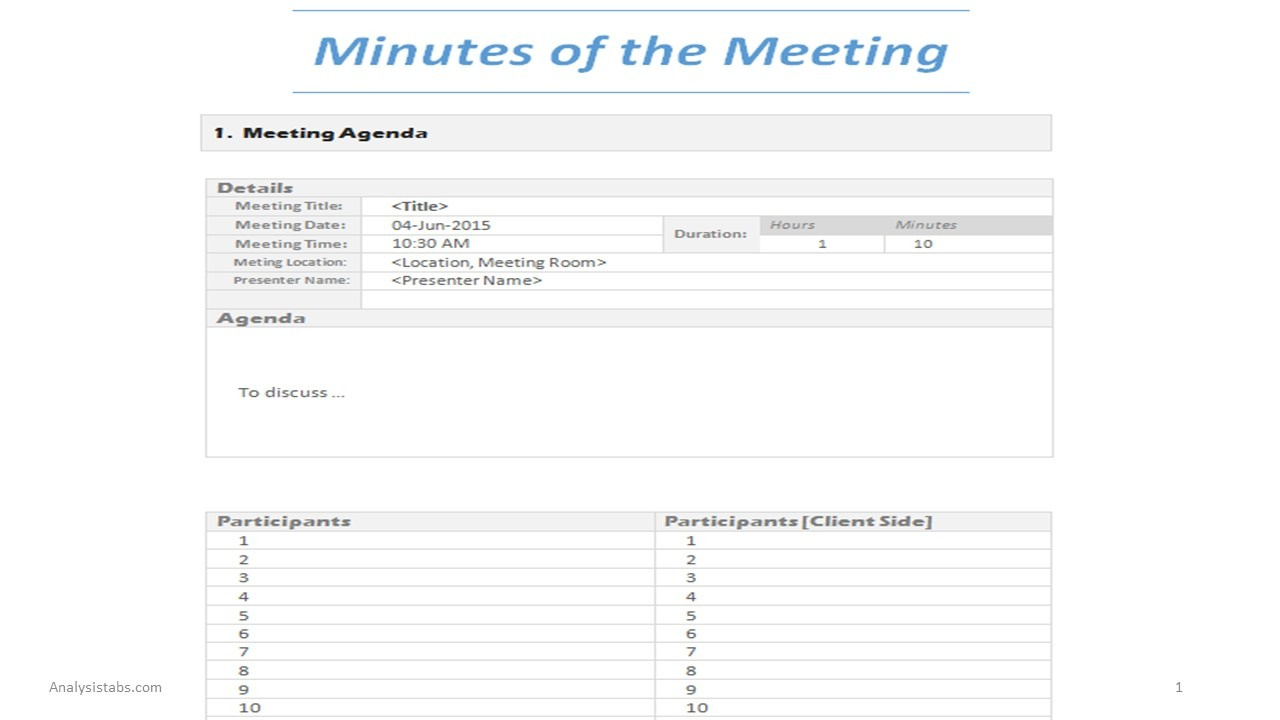Click row 8 in the Participants list

(430, 671)
